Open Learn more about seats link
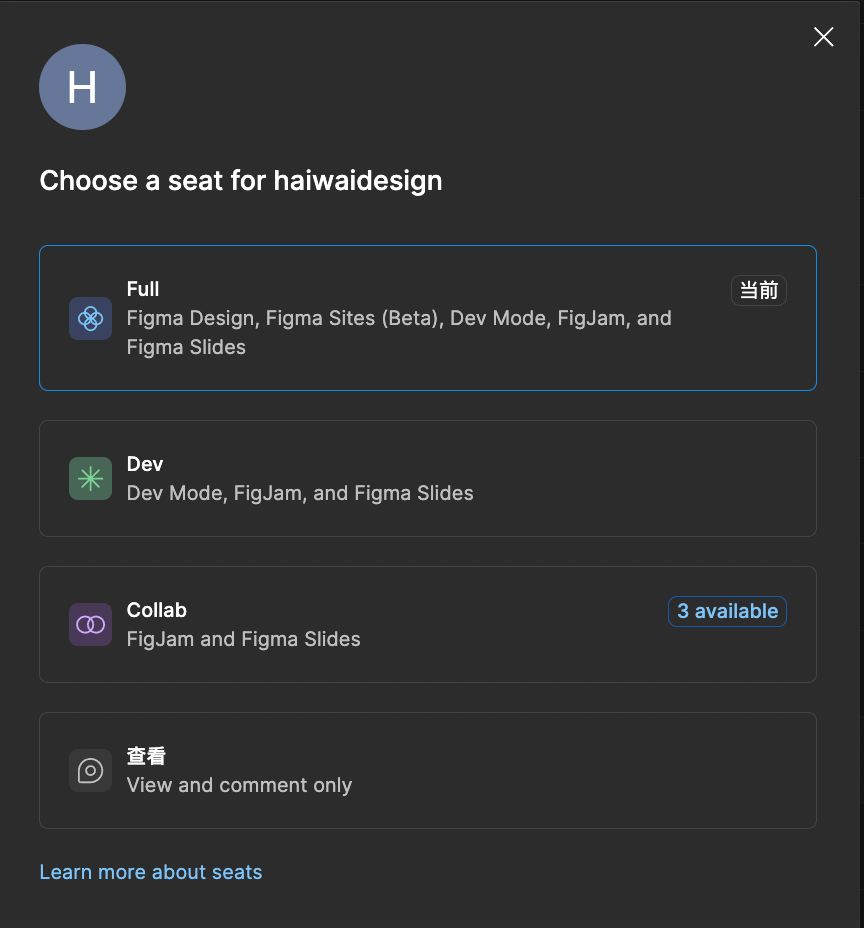The width and height of the screenshot is (864, 928). click(x=151, y=872)
